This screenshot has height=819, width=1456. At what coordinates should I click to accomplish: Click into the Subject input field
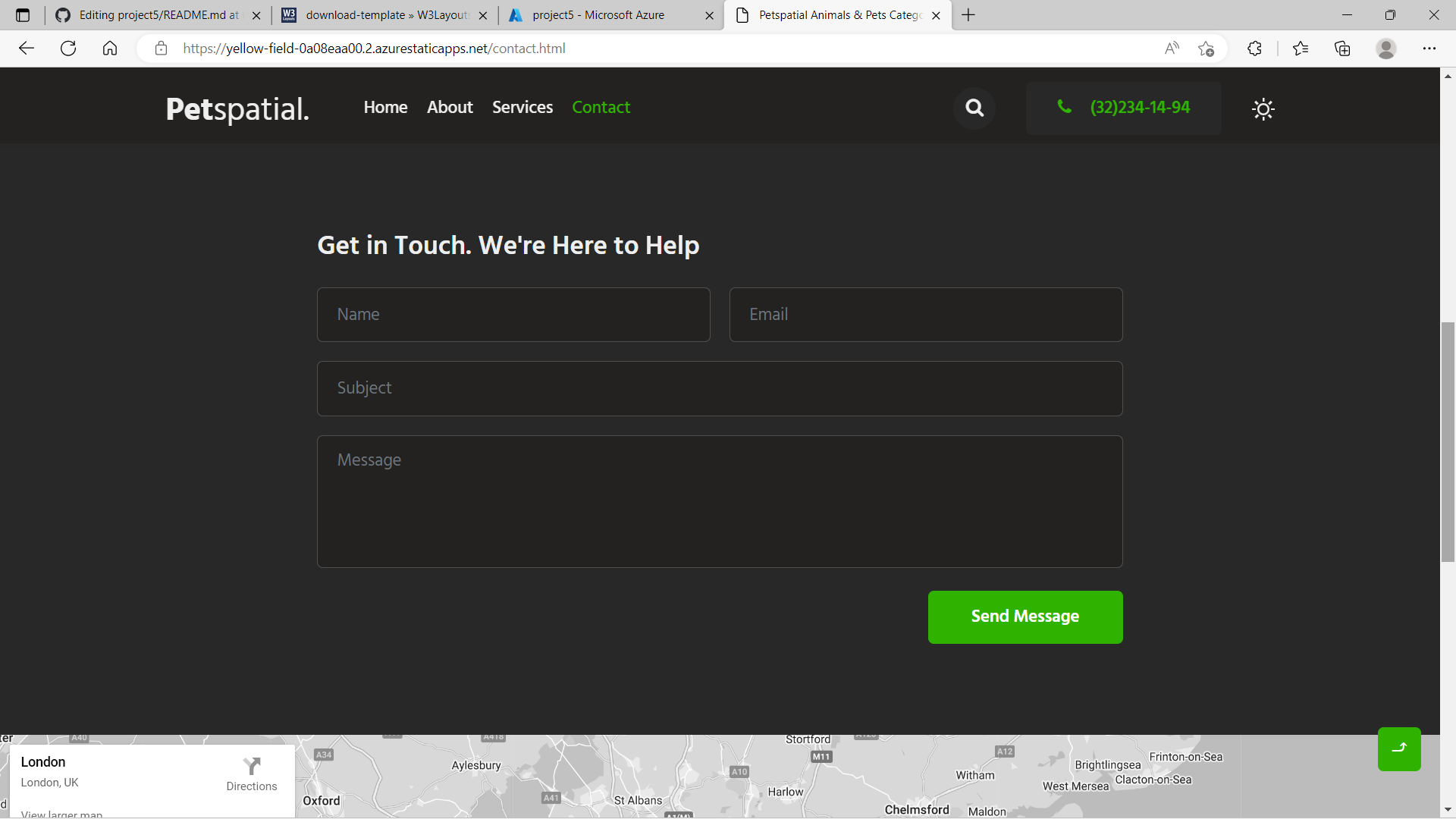719,388
